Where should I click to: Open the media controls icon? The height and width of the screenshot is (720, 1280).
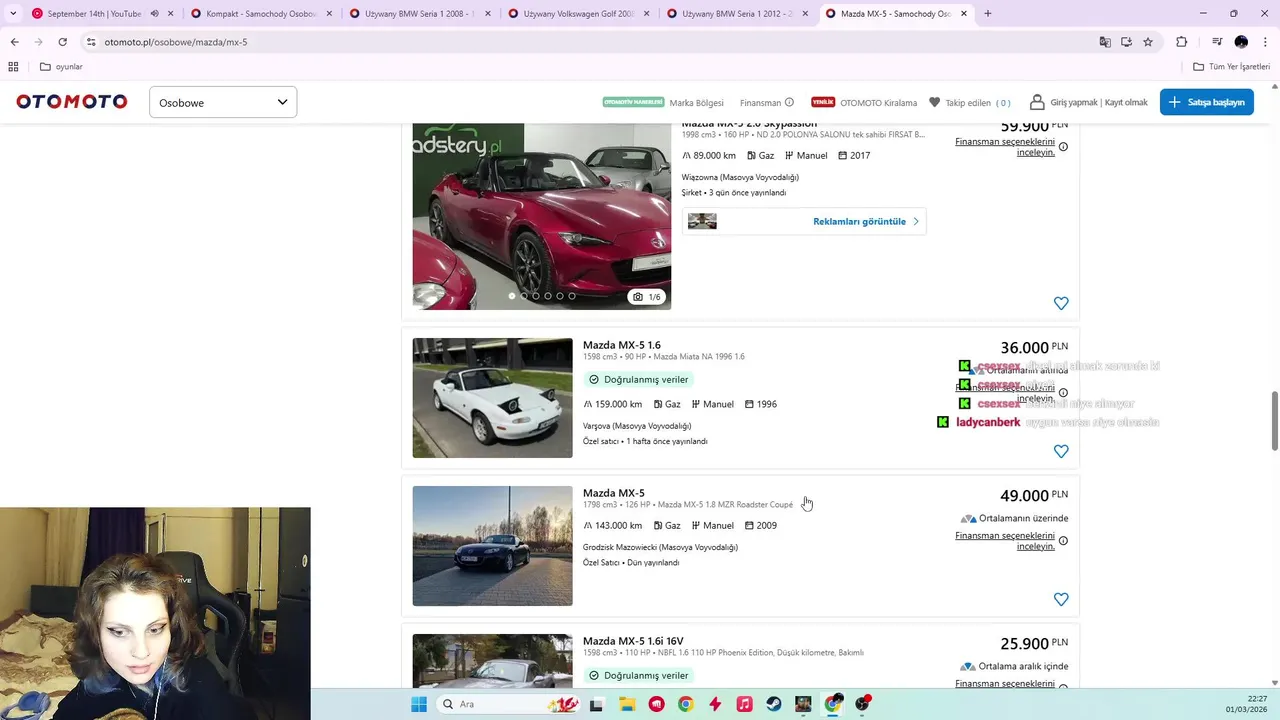coord(1217,42)
